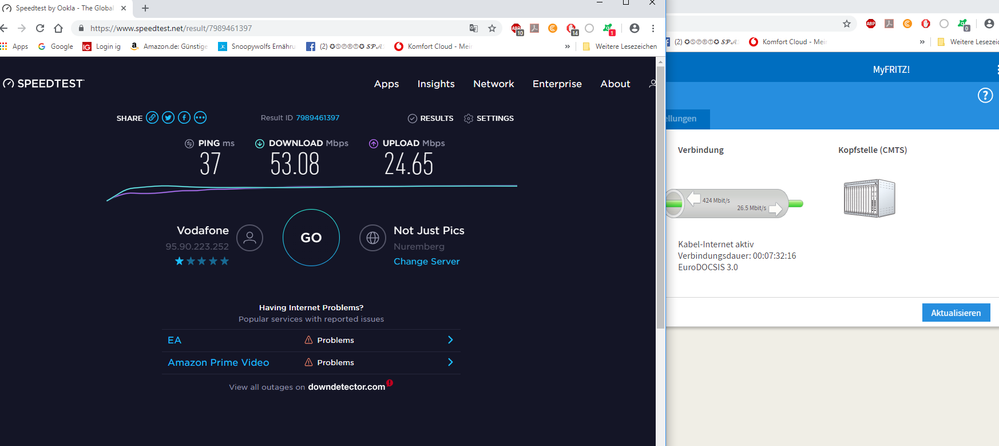Open Chrome menu in Speedtest window
The image size is (999, 446).
coord(653,28)
